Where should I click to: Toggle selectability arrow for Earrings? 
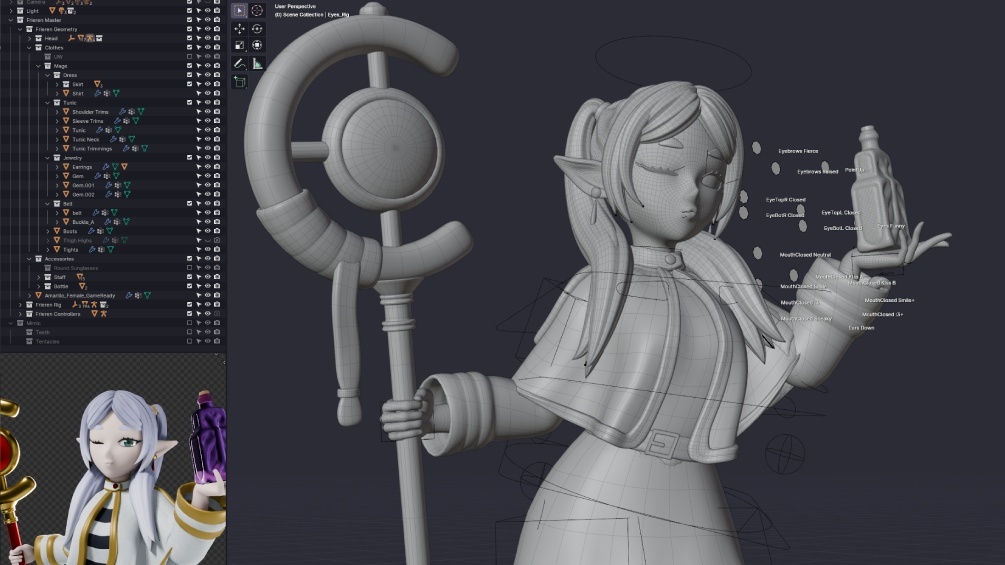199,167
